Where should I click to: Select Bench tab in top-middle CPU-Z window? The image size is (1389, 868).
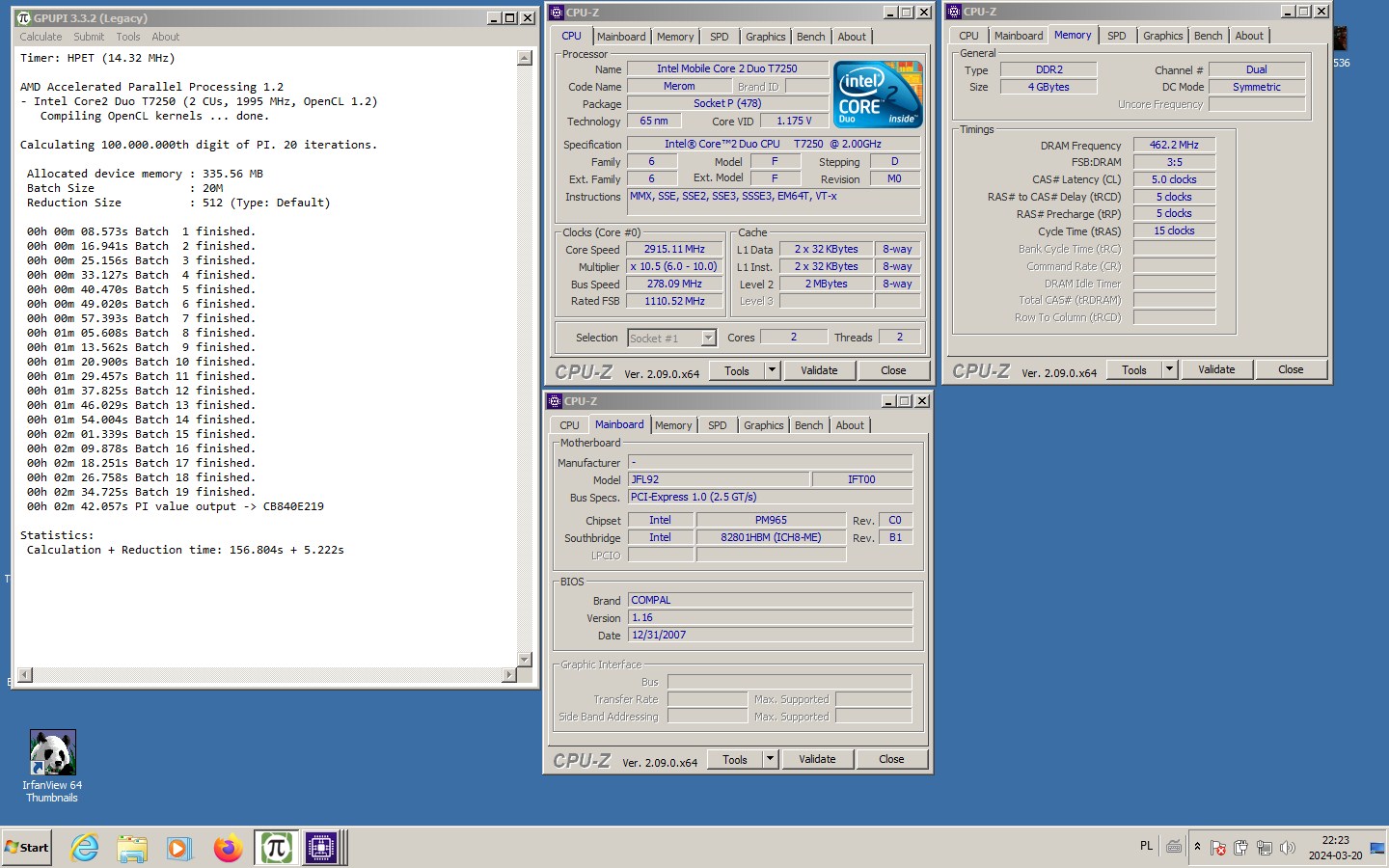(811, 37)
